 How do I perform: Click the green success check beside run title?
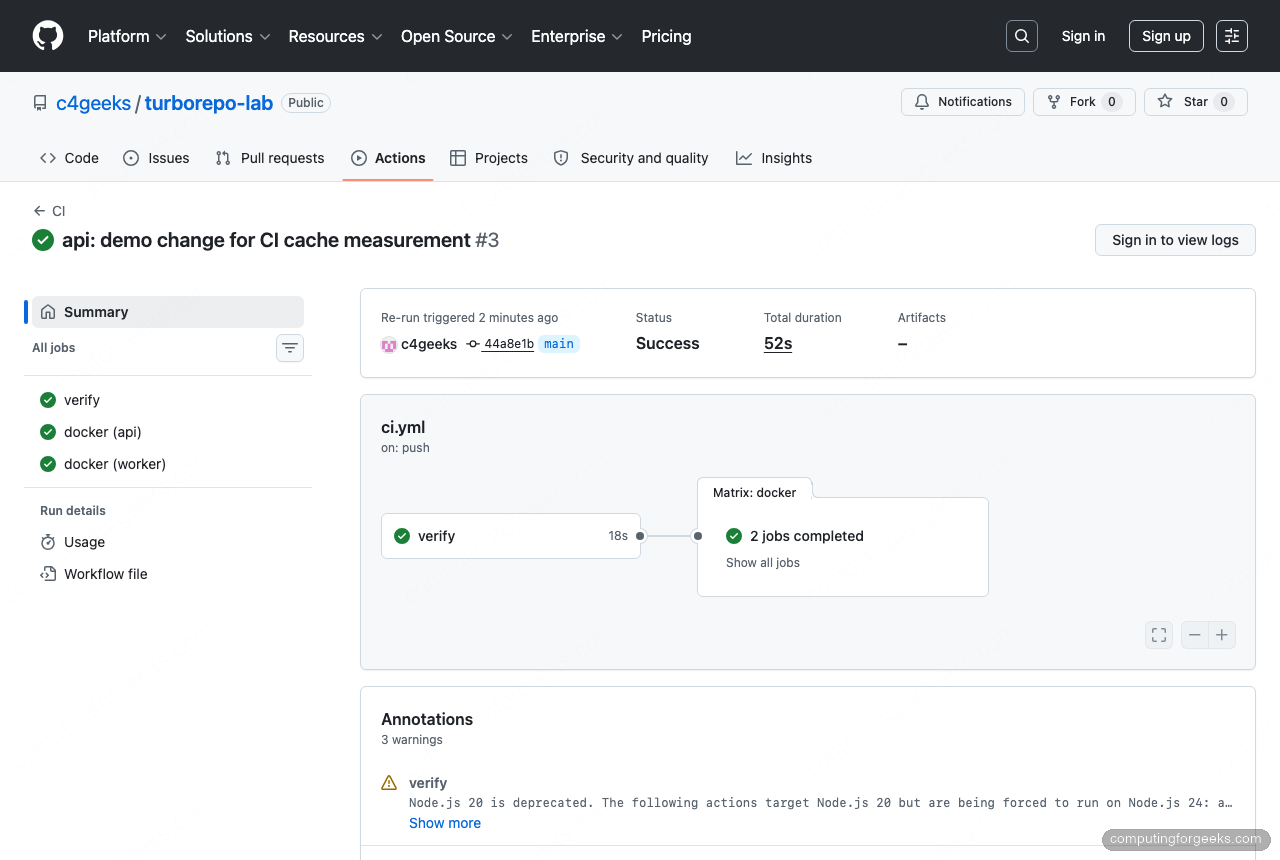click(43, 240)
